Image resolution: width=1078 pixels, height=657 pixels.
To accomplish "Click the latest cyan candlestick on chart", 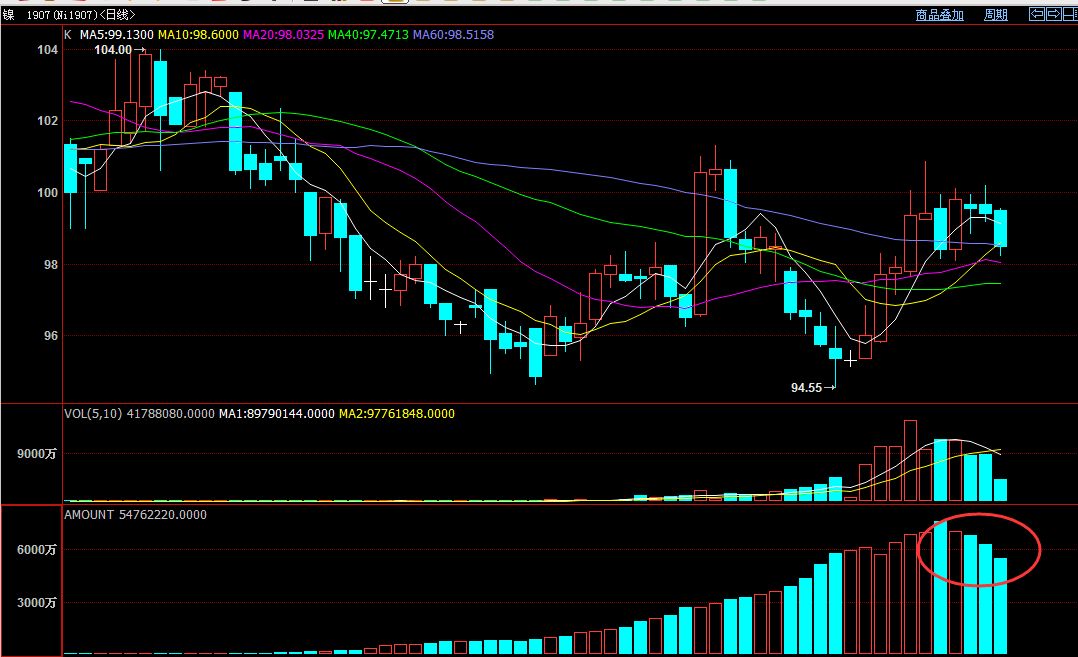I will (1000, 228).
